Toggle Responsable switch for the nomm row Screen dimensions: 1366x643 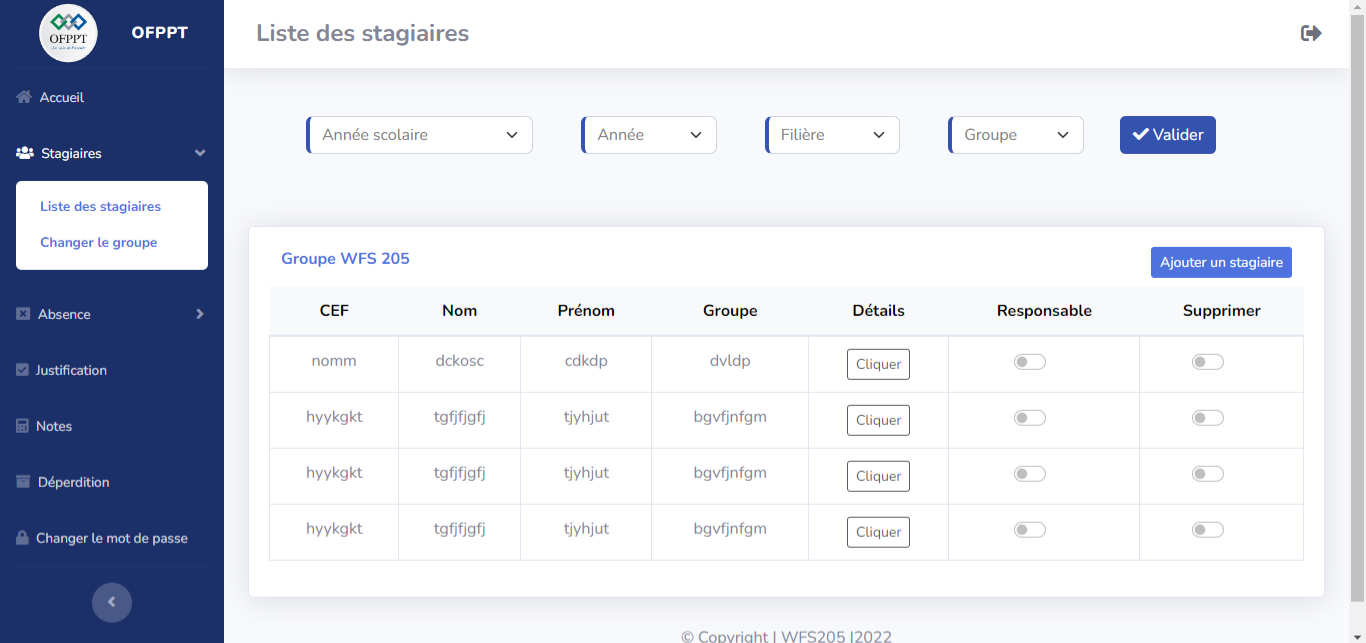coord(1029,362)
